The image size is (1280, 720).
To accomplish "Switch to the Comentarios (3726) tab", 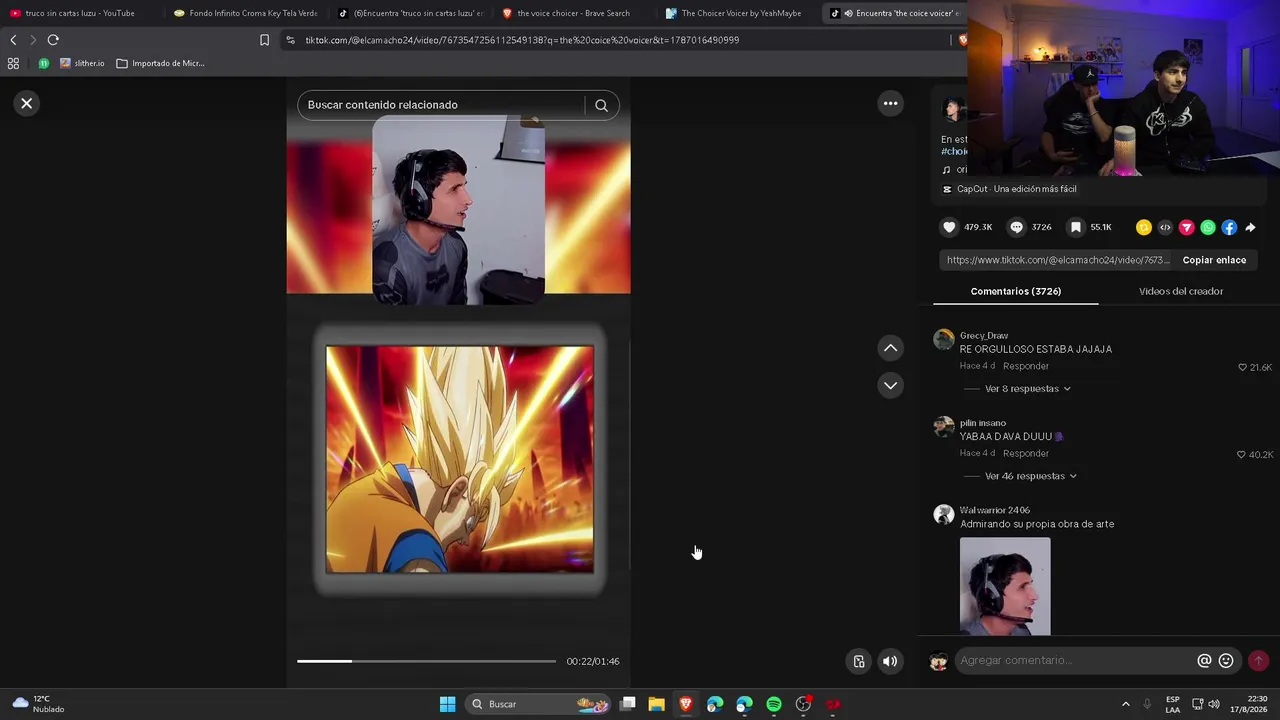I will click(x=1016, y=291).
